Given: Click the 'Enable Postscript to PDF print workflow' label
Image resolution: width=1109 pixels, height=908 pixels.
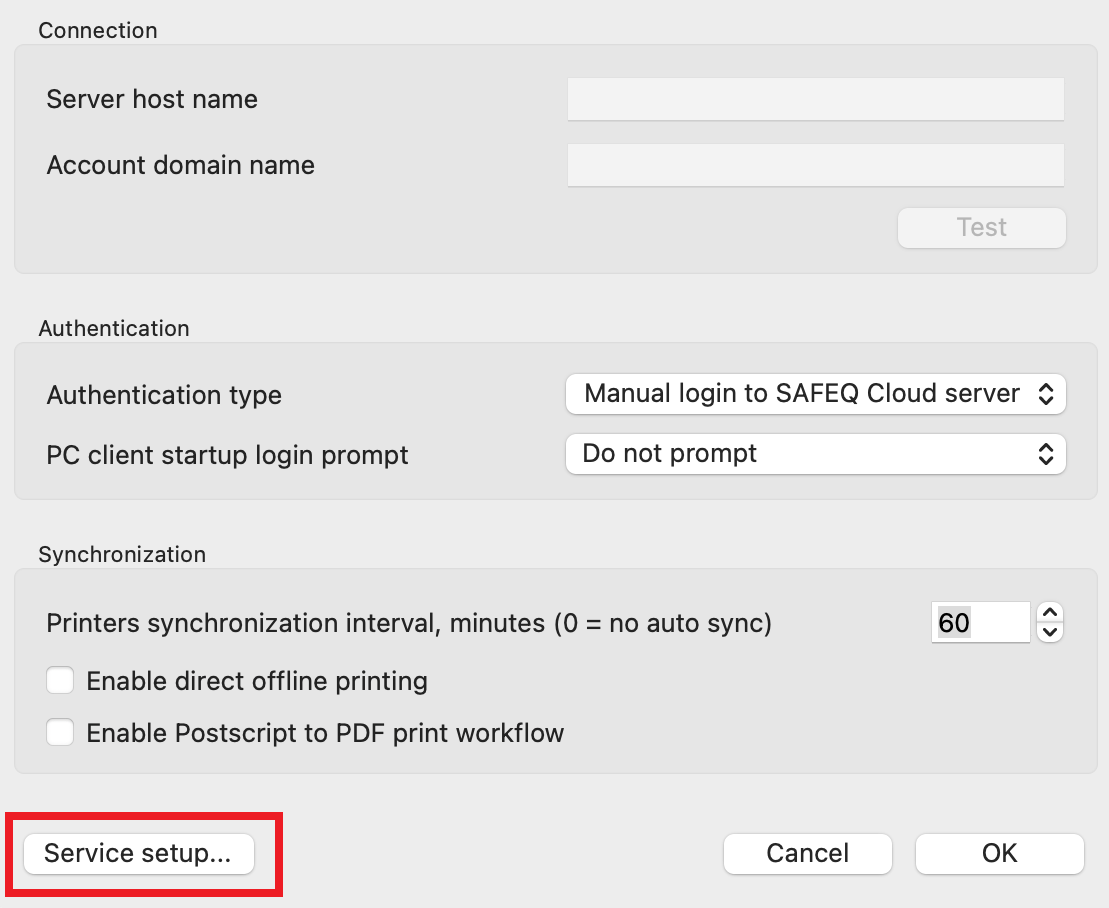Looking at the screenshot, I should [325, 733].
